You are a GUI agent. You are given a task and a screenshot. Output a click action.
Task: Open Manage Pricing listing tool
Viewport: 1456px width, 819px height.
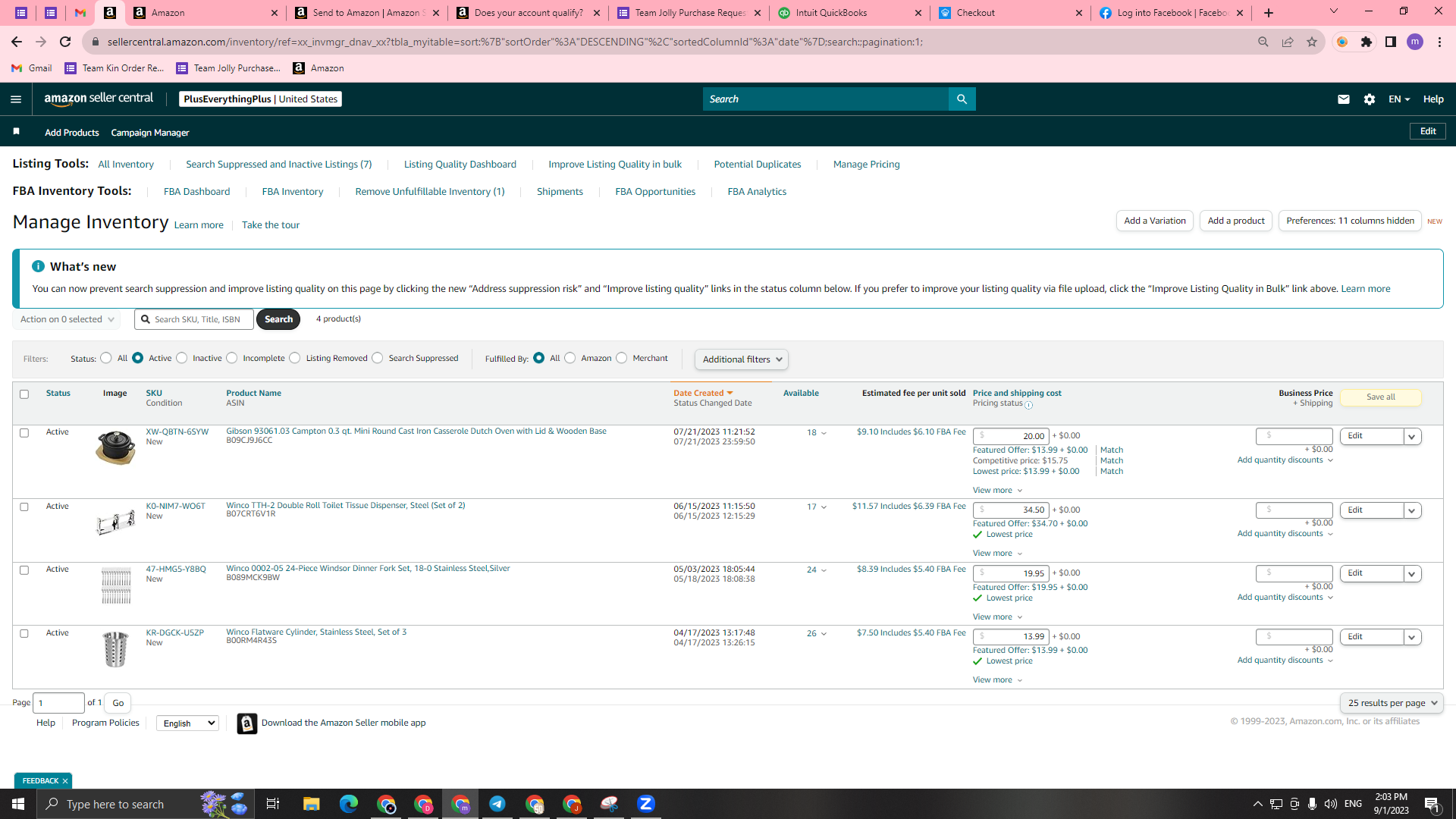(866, 165)
